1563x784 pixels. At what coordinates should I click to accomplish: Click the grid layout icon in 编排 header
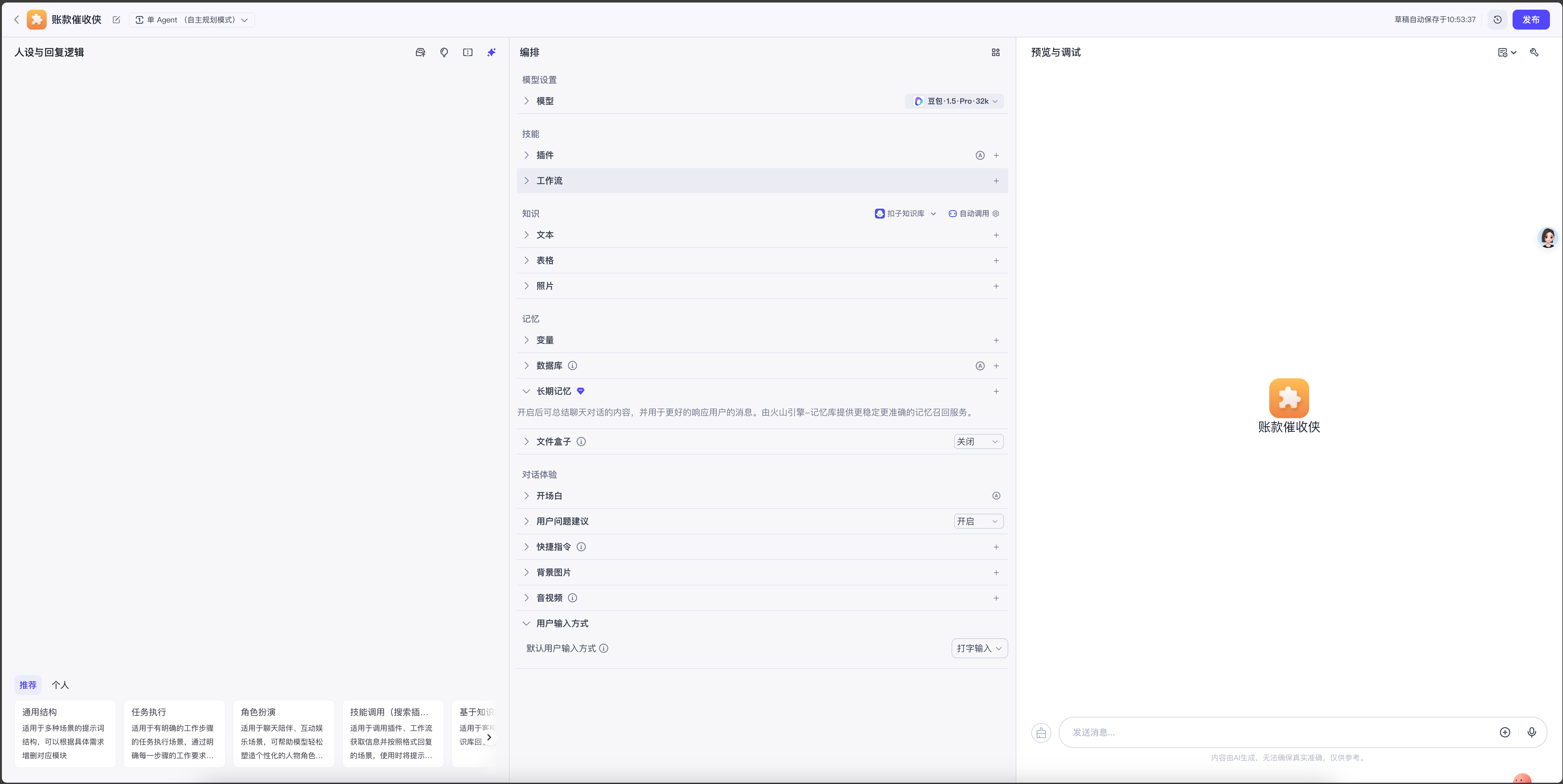pos(995,53)
